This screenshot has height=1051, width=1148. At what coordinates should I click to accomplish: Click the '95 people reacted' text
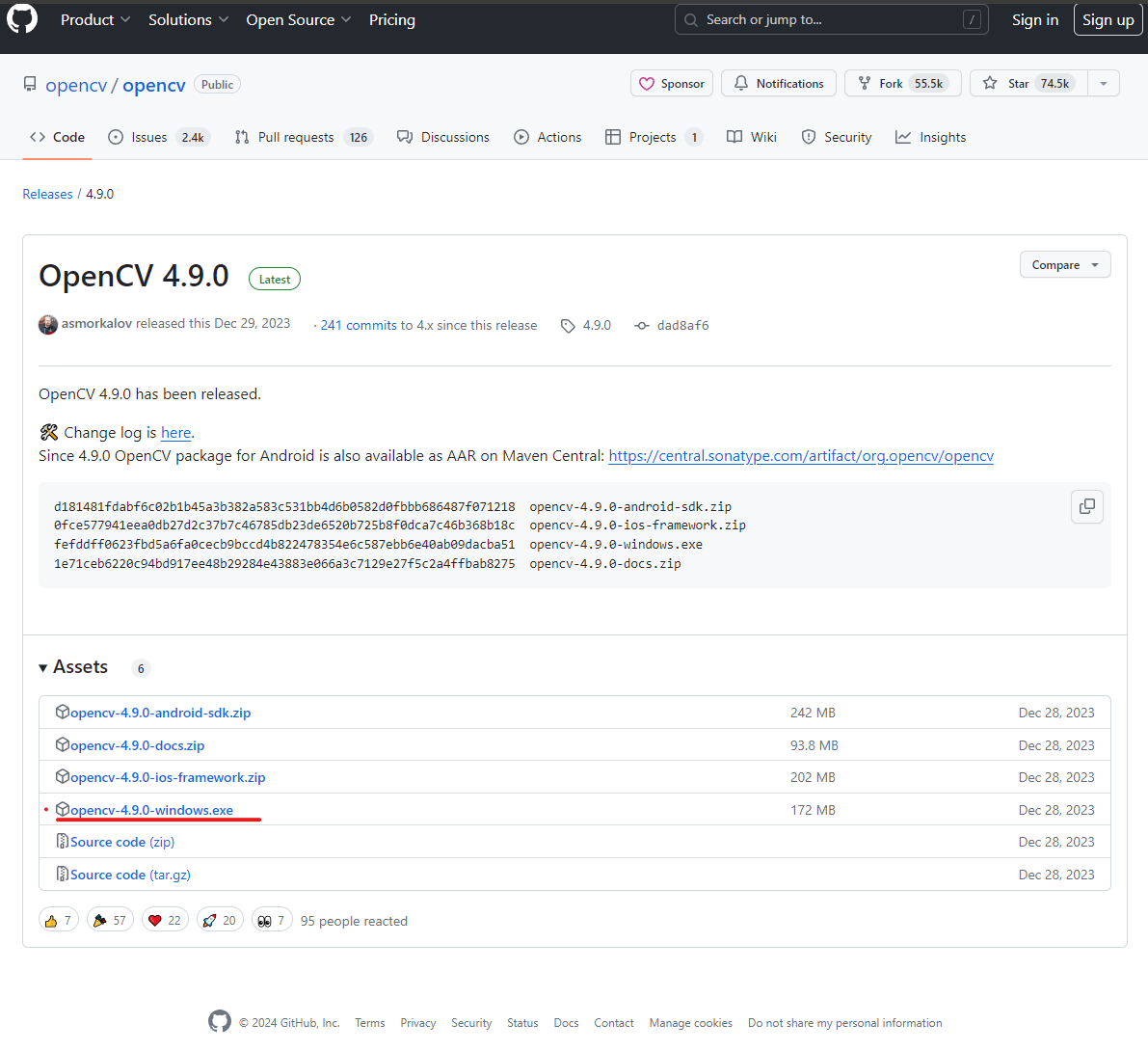coord(354,922)
